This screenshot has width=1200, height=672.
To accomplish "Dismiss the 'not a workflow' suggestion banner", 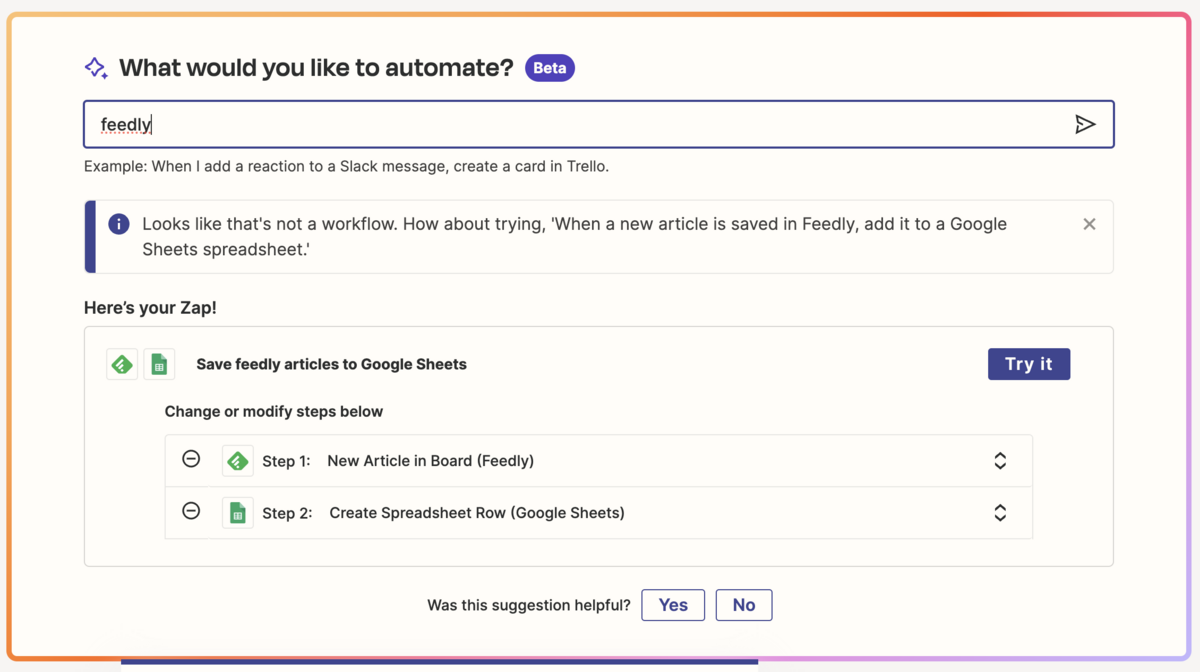I will [1090, 224].
